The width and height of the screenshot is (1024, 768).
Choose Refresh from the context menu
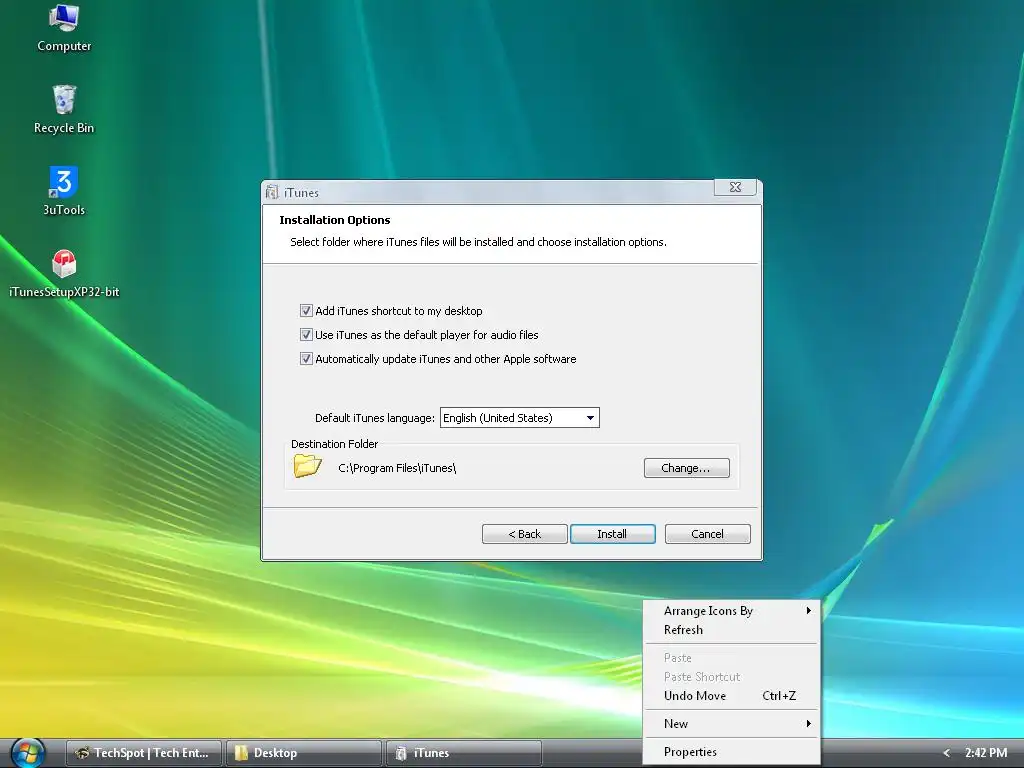pos(732,630)
